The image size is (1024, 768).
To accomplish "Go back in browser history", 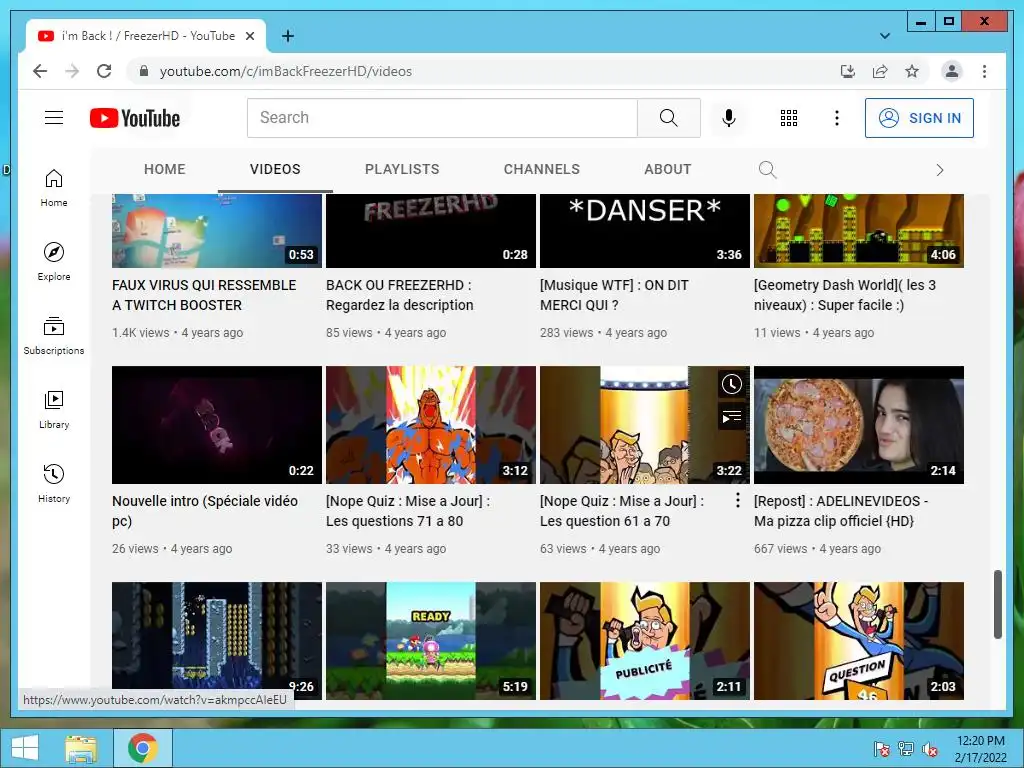I will pos(40,71).
